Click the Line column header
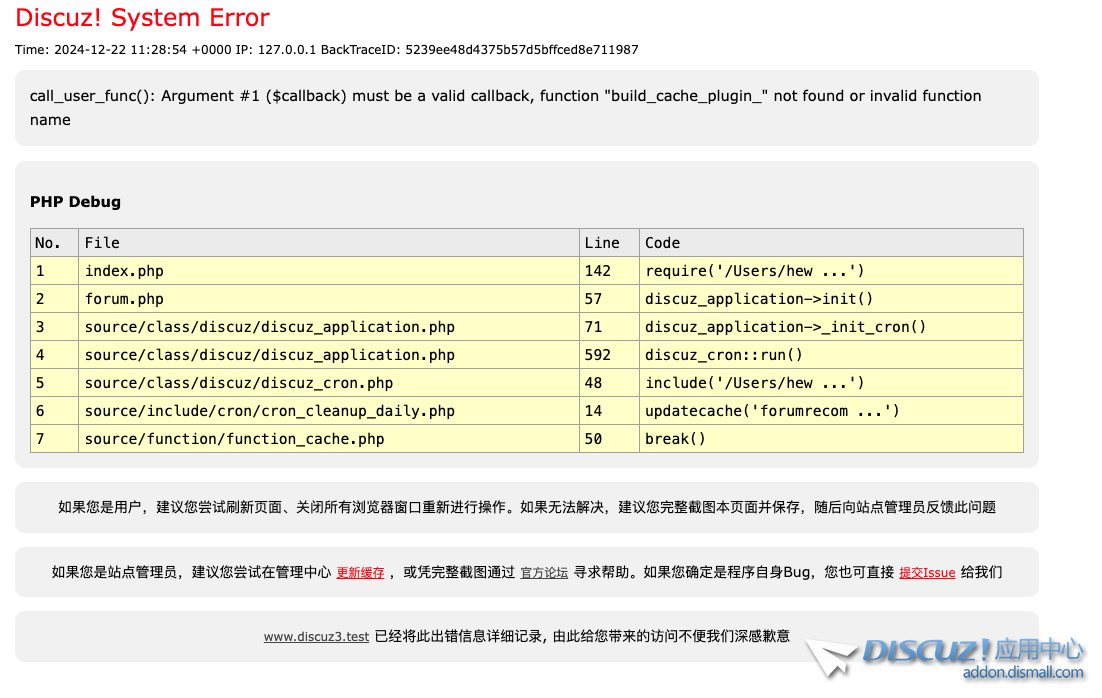The image size is (1102, 698). [x=601, y=243]
